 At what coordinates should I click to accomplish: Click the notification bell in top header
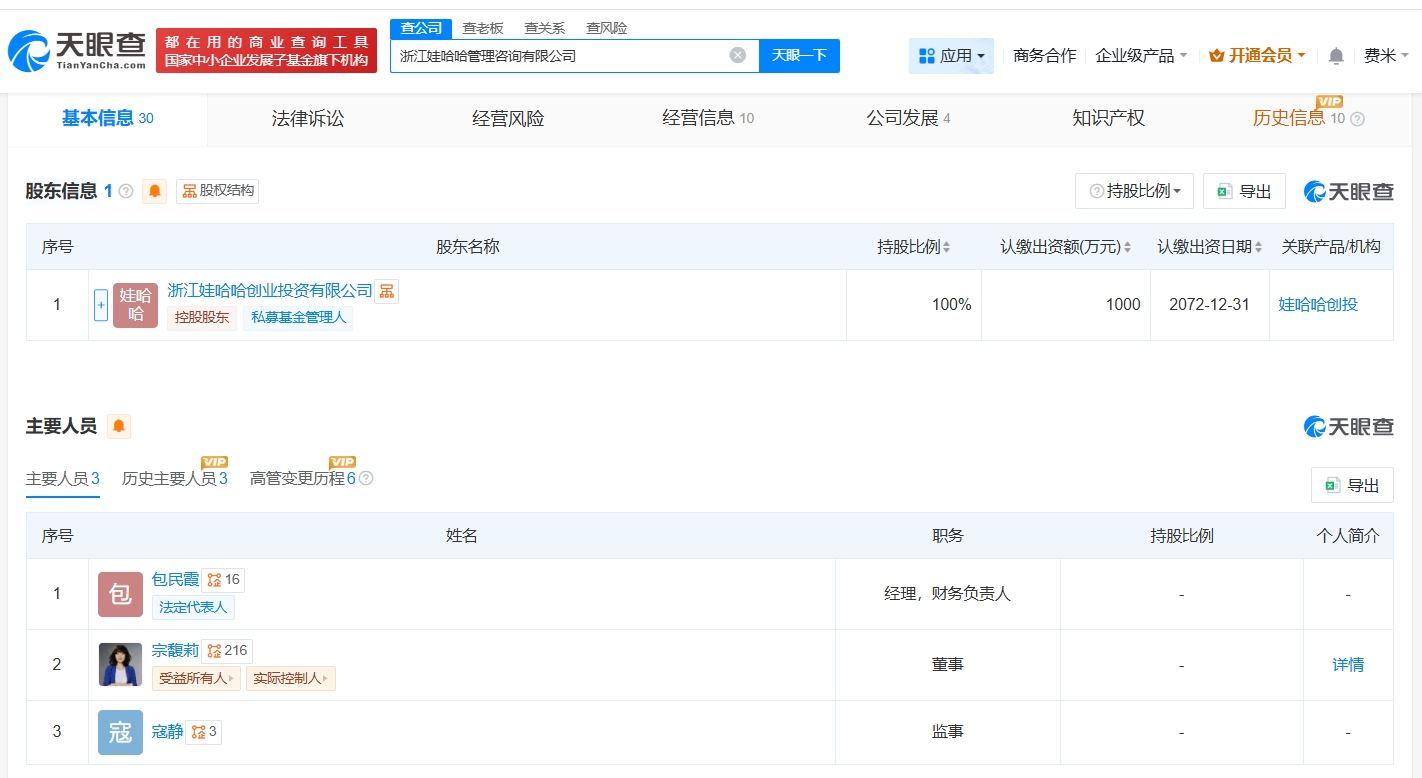pyautogui.click(x=1335, y=56)
